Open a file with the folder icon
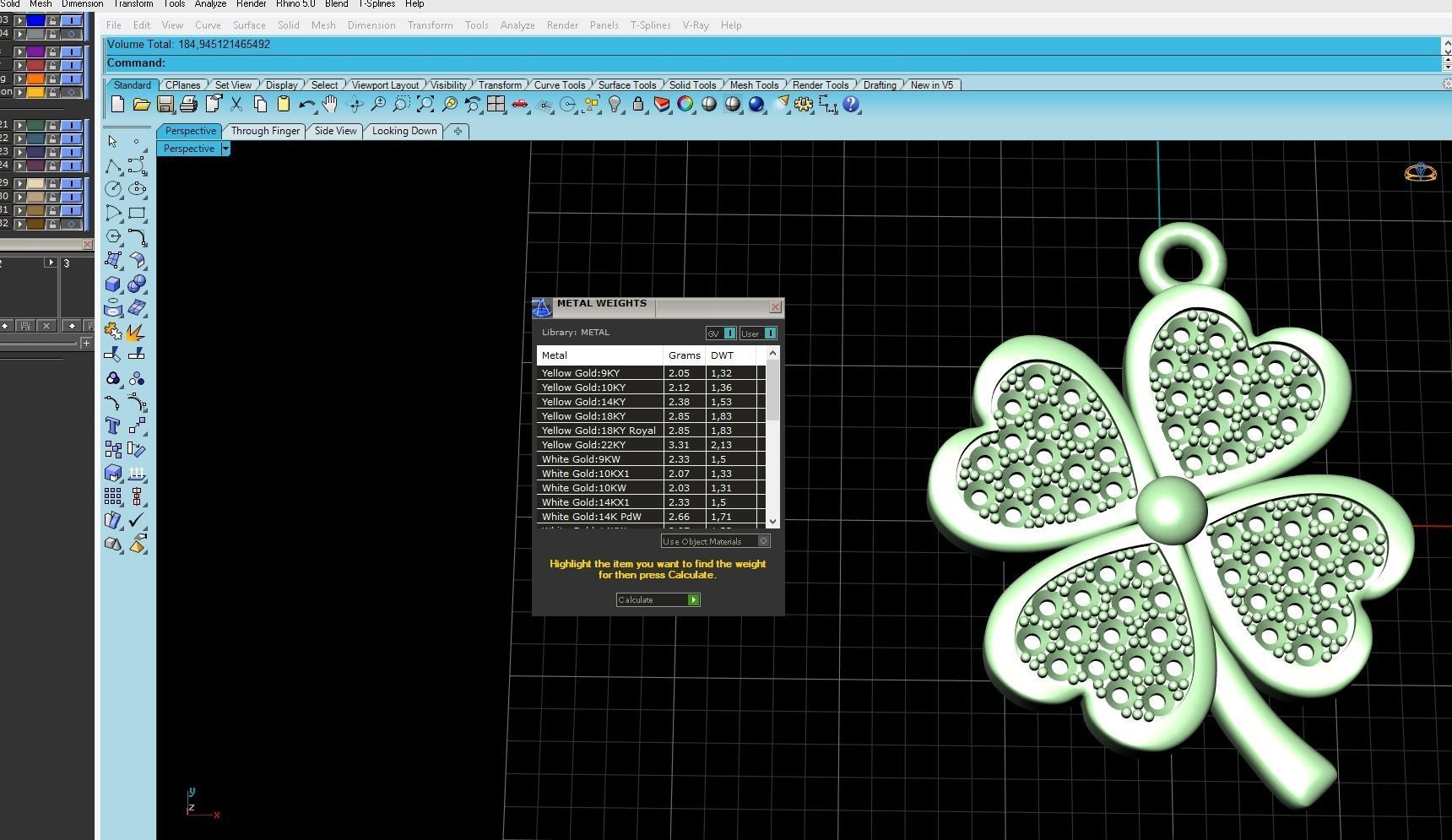1452x840 pixels. coord(141,104)
